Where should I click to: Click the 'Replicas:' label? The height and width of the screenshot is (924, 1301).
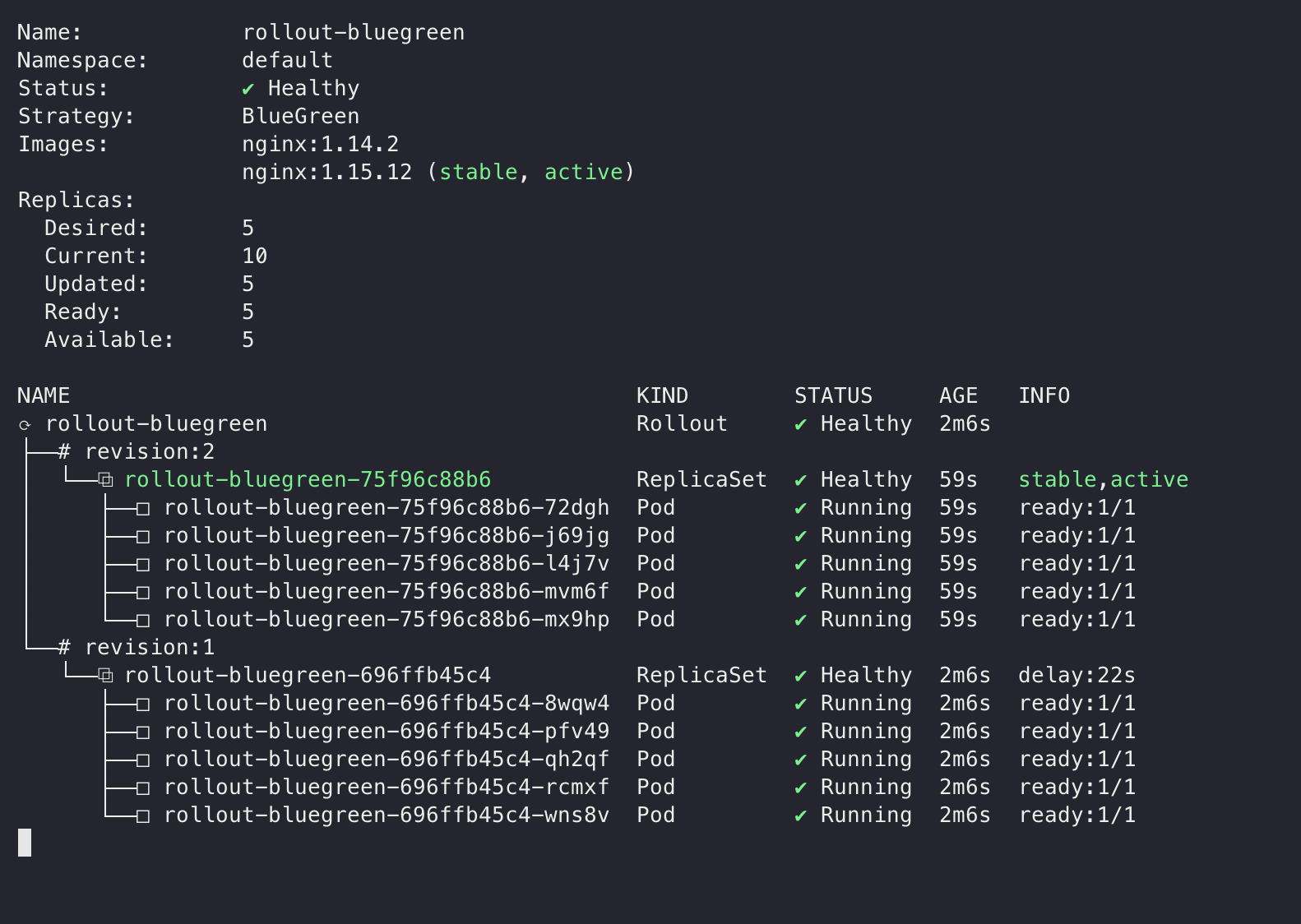pyautogui.click(x=76, y=200)
